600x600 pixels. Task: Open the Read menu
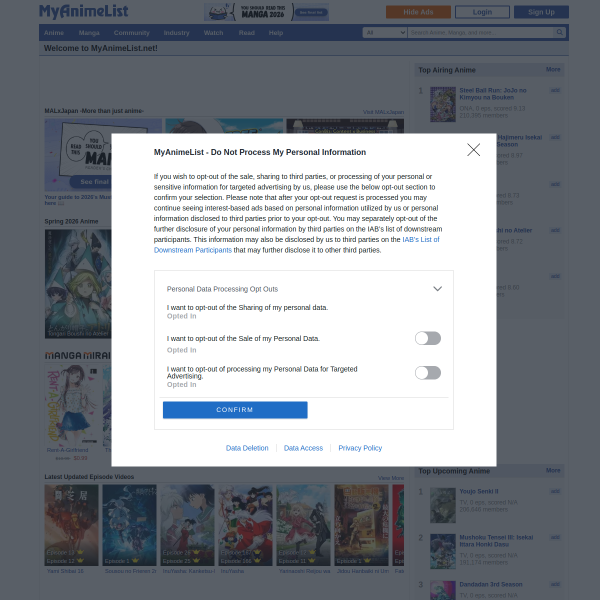point(246,33)
